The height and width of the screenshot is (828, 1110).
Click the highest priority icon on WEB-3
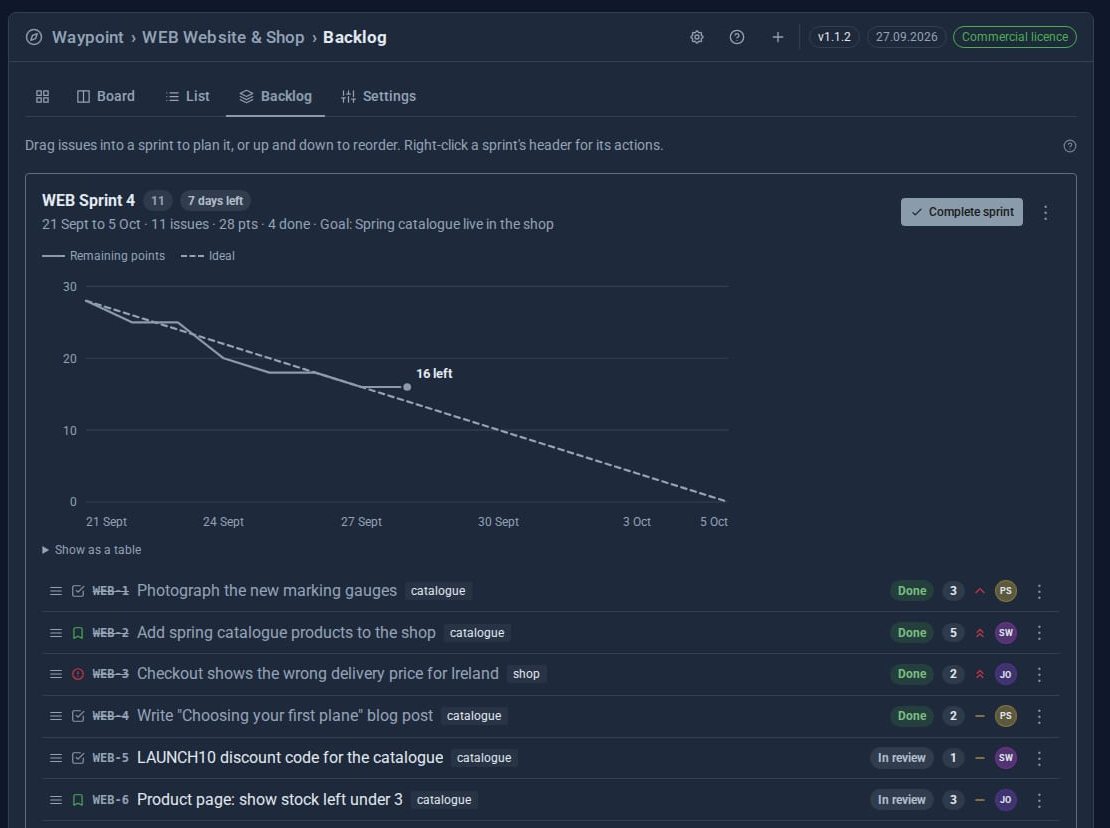[980, 674]
